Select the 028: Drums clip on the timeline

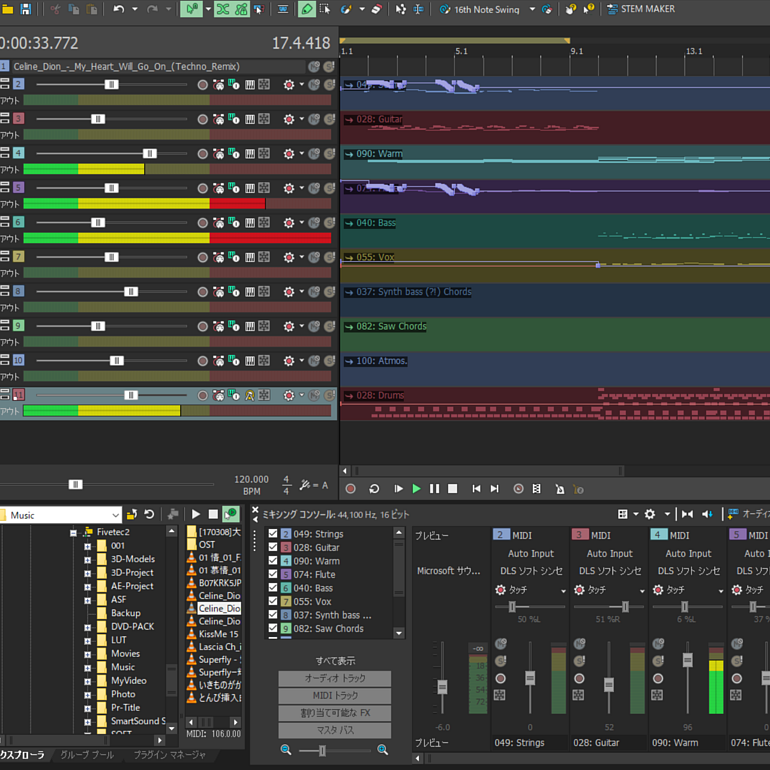pyautogui.click(x=555, y=404)
